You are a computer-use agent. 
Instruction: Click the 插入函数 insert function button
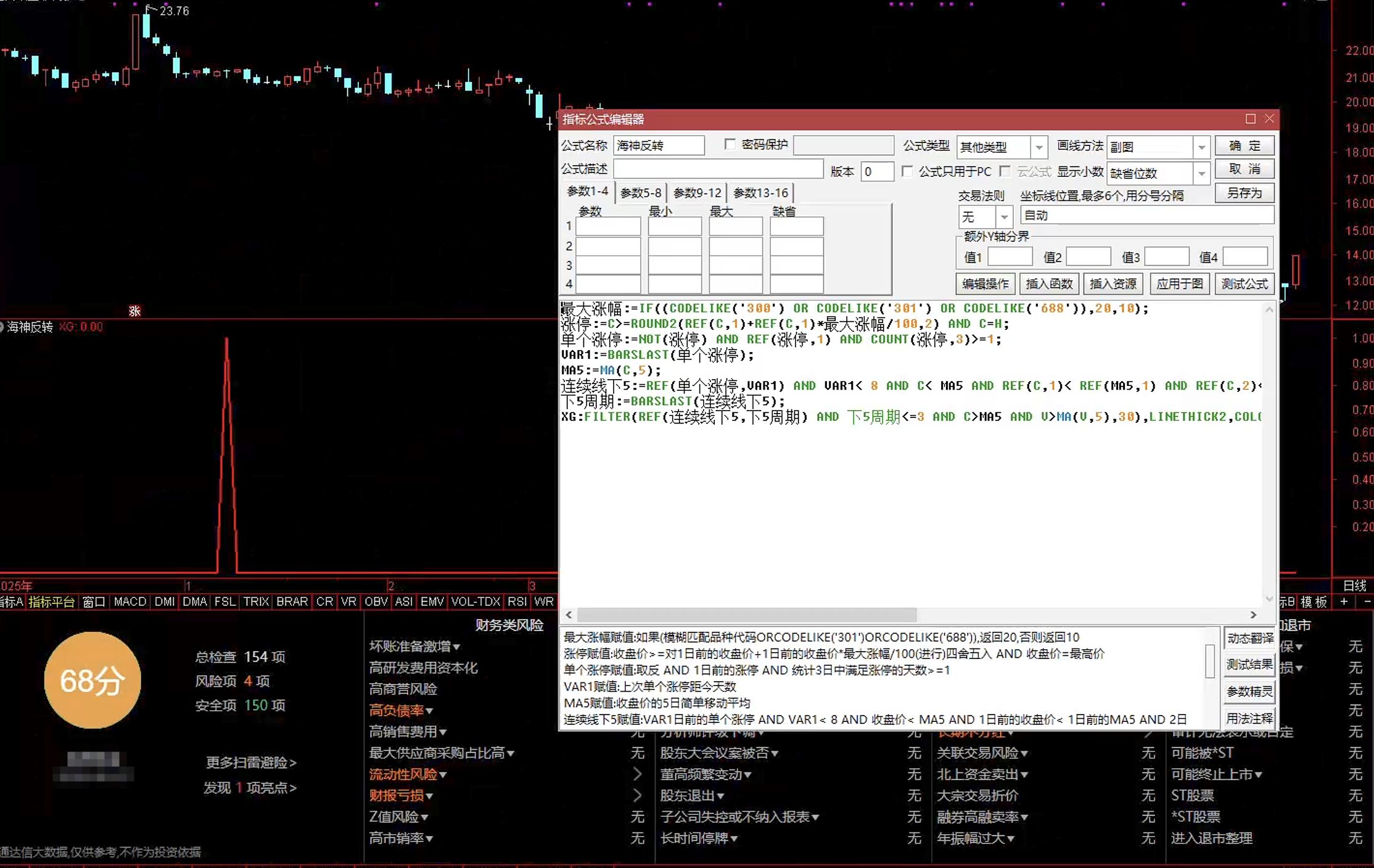click(x=1049, y=284)
